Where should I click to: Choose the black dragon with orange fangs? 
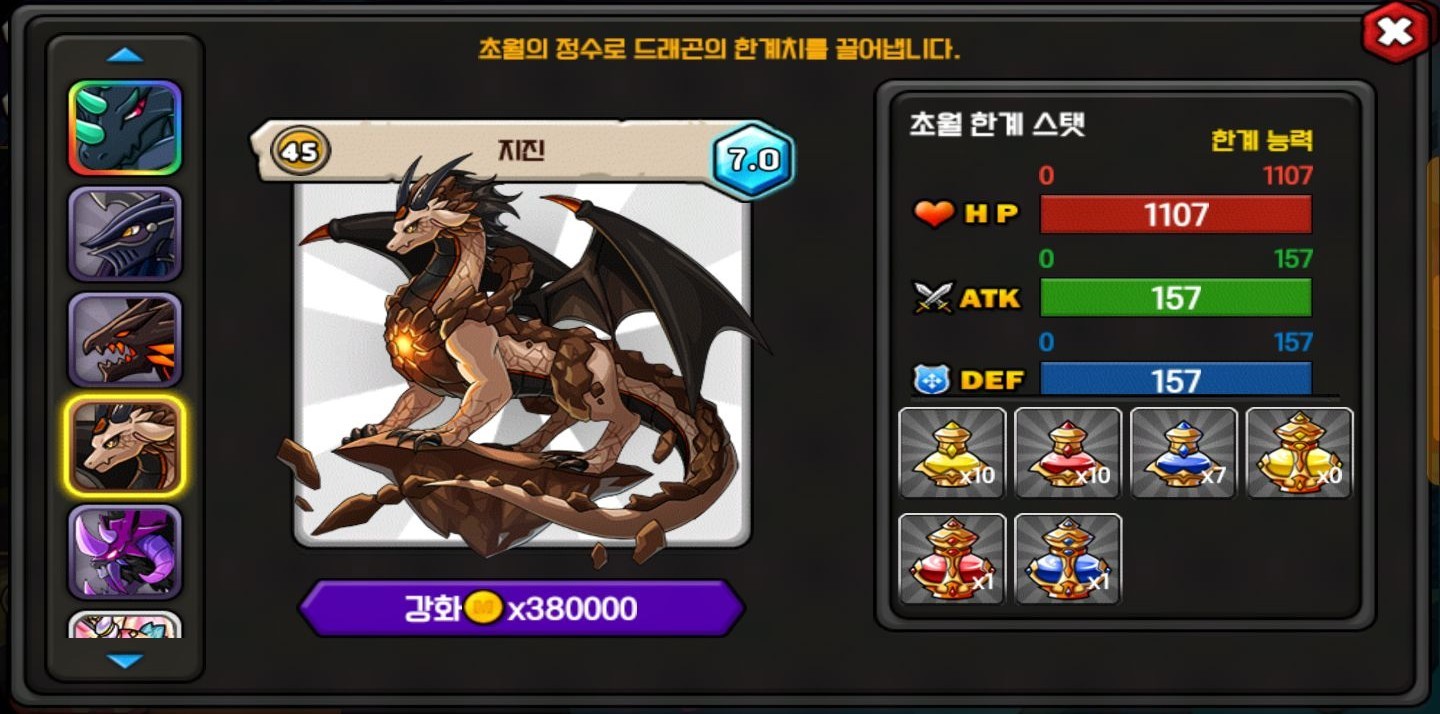(x=125, y=340)
